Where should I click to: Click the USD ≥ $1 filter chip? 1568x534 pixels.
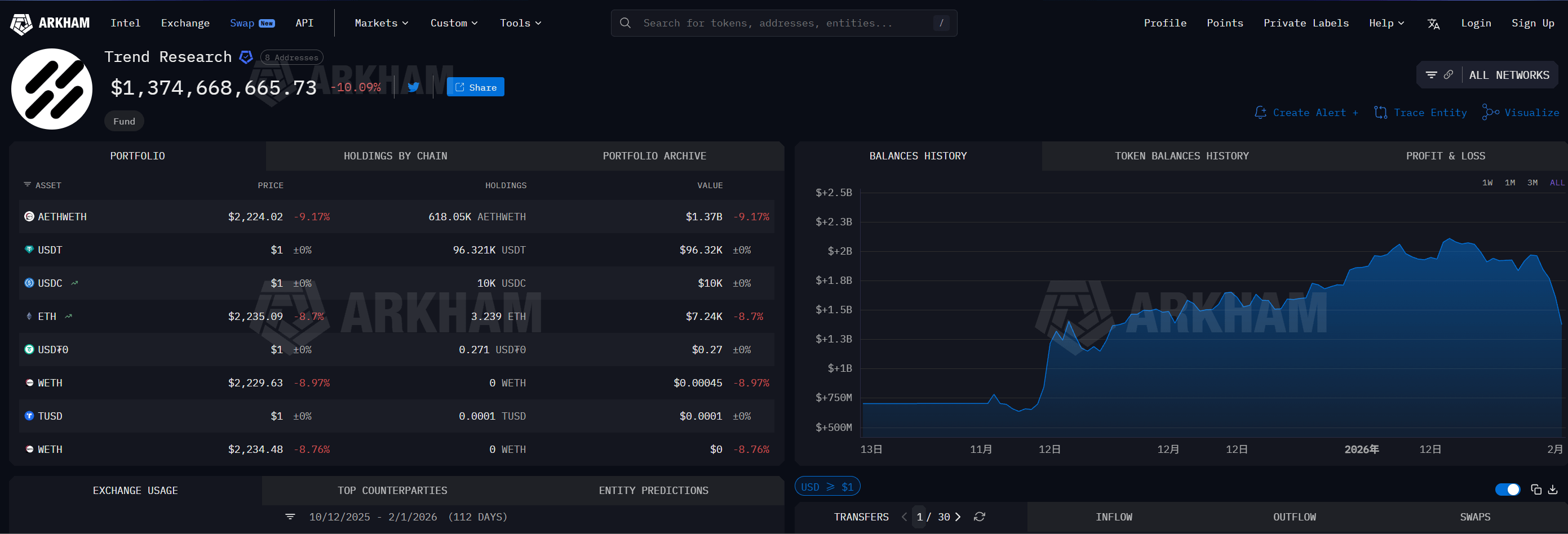point(827,487)
